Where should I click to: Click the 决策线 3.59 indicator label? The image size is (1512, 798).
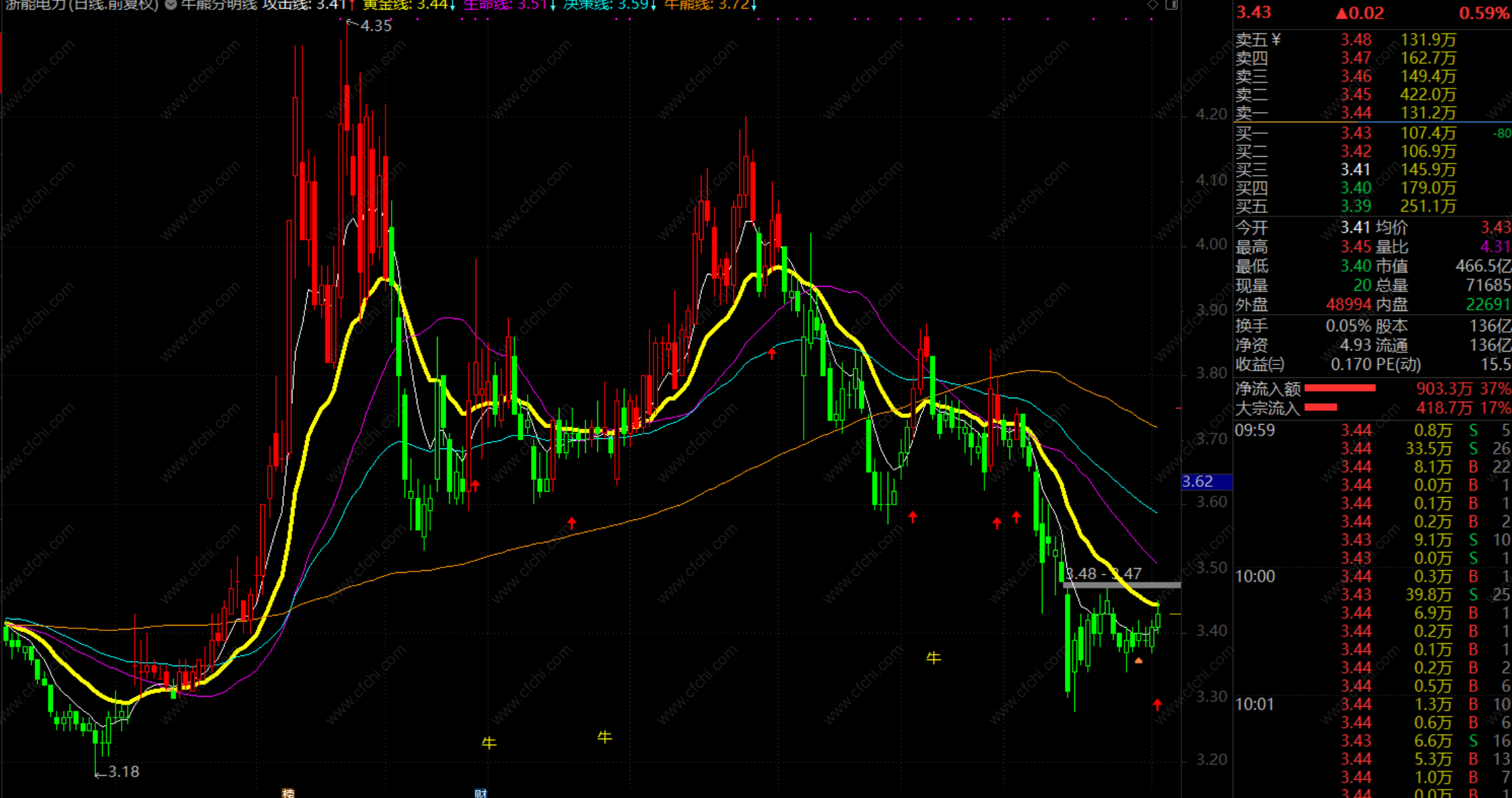pyautogui.click(x=606, y=5)
